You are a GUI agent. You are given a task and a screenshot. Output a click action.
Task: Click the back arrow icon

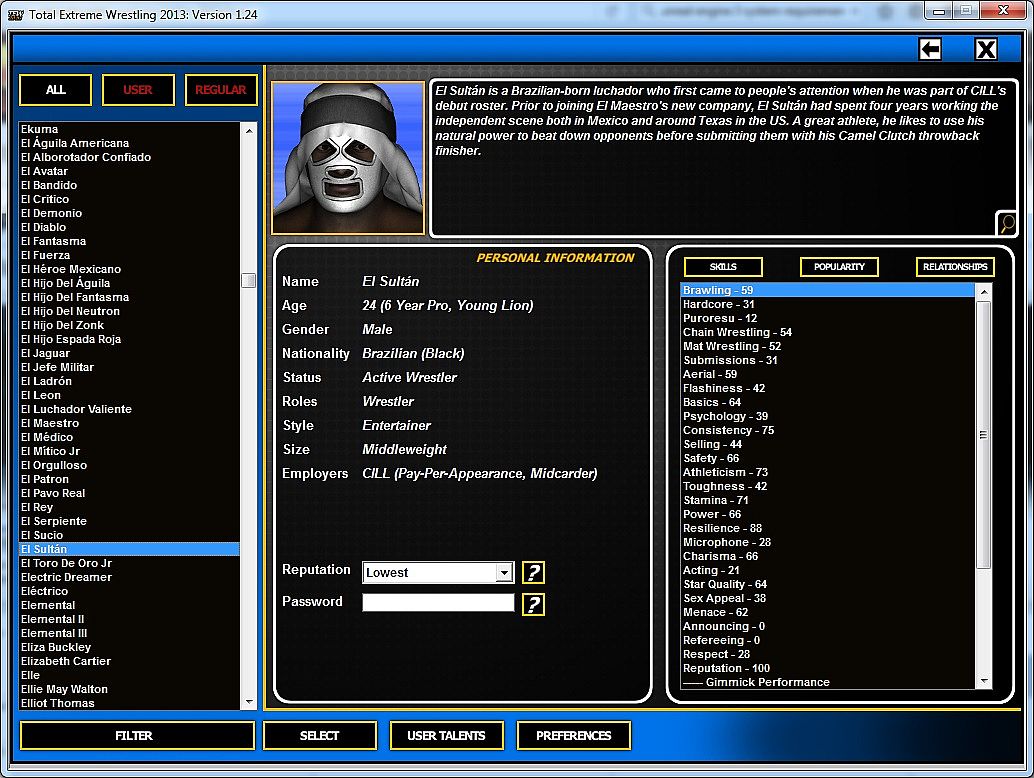[x=930, y=49]
